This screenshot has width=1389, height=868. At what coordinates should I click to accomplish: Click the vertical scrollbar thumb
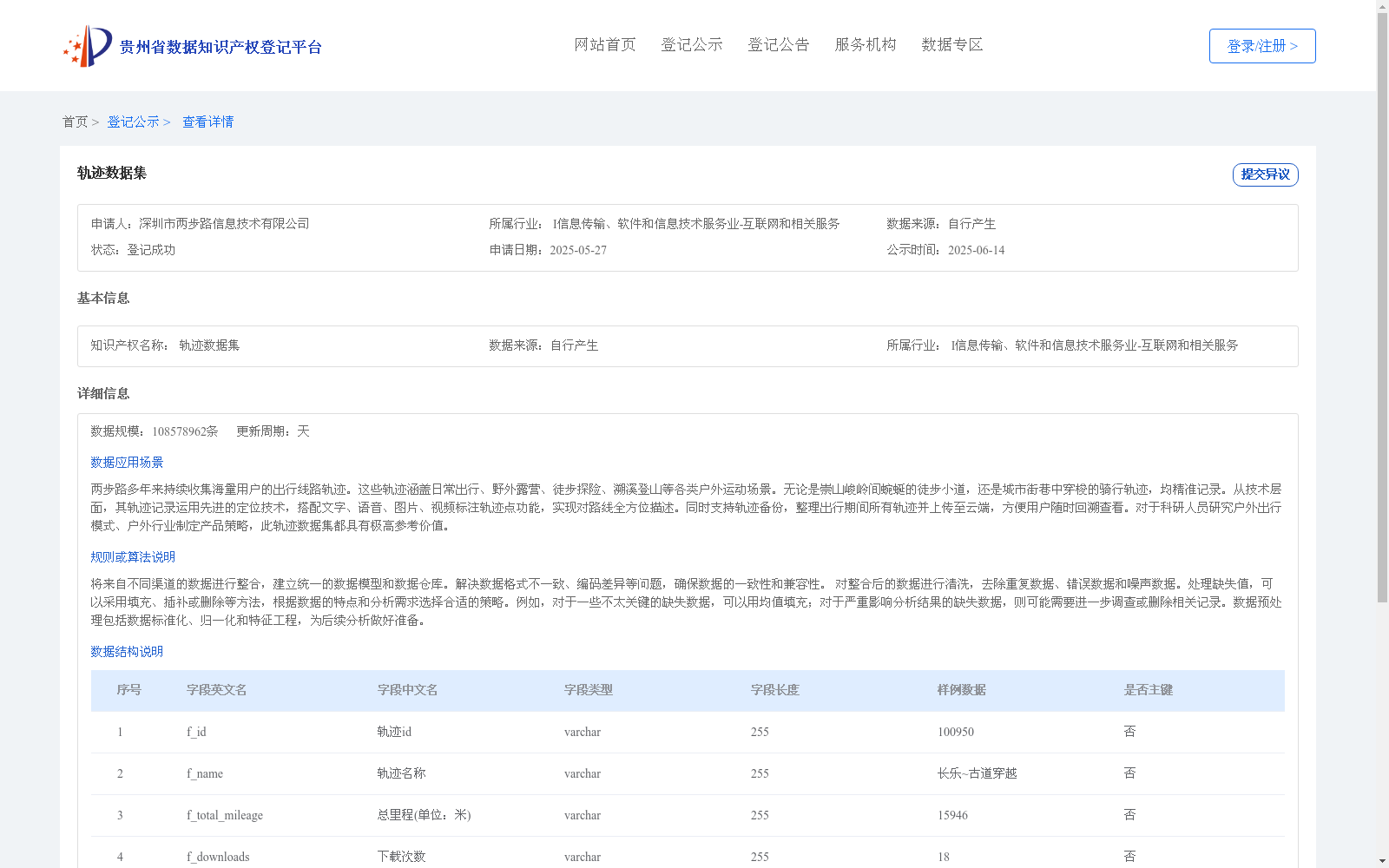click(x=1382, y=307)
